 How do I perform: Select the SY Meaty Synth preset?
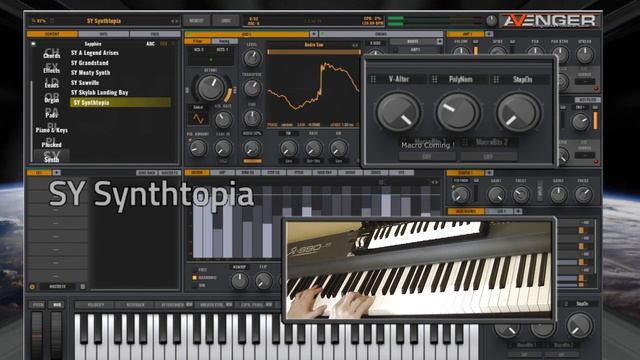[x=91, y=73]
